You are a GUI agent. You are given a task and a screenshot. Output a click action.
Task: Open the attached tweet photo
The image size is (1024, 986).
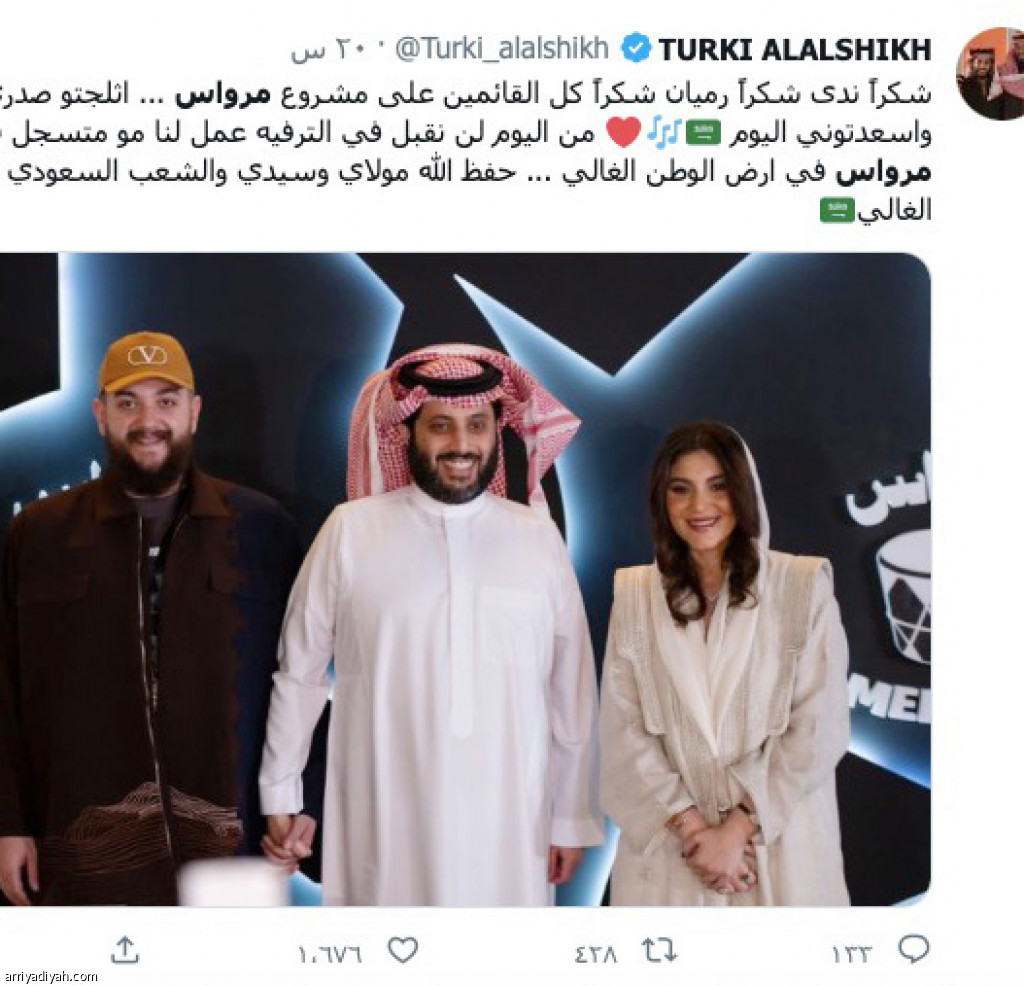click(465, 579)
